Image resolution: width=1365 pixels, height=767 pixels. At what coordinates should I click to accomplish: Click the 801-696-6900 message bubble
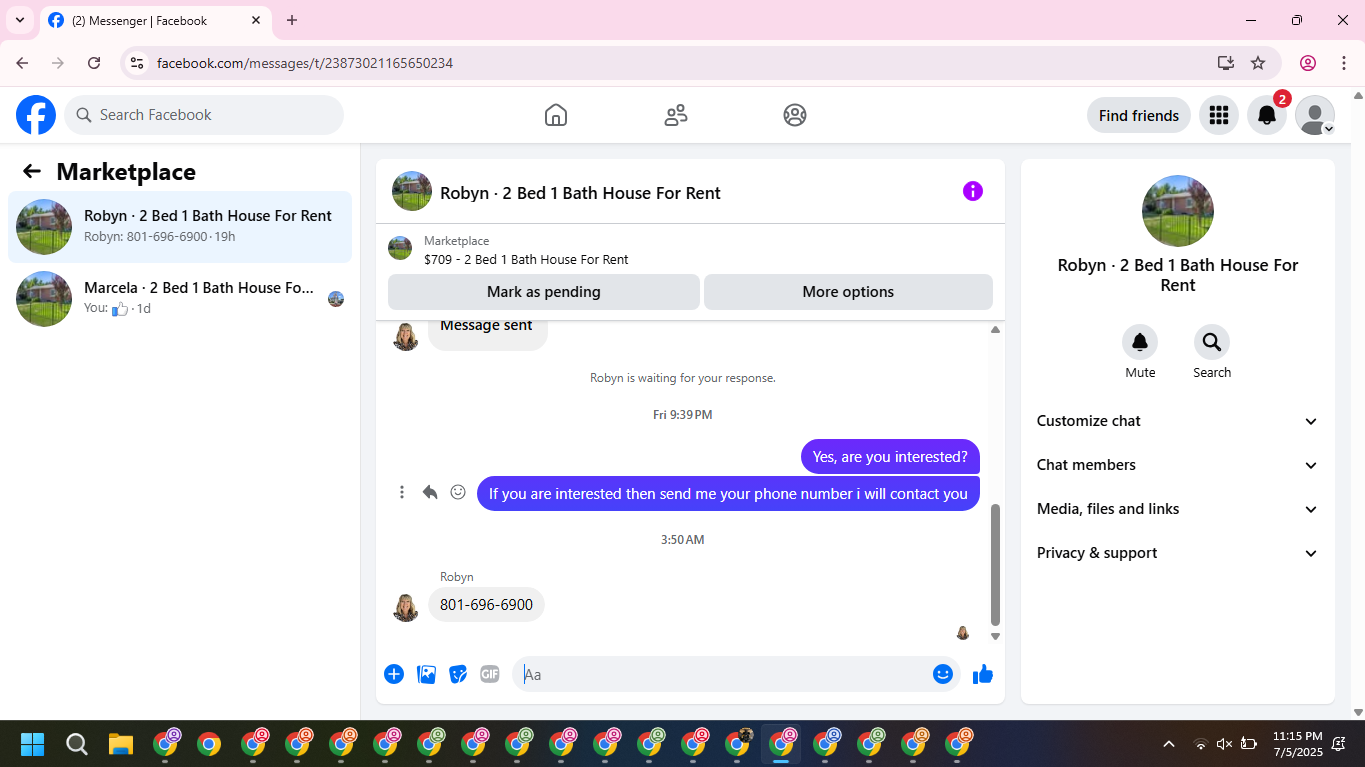pyautogui.click(x=486, y=605)
